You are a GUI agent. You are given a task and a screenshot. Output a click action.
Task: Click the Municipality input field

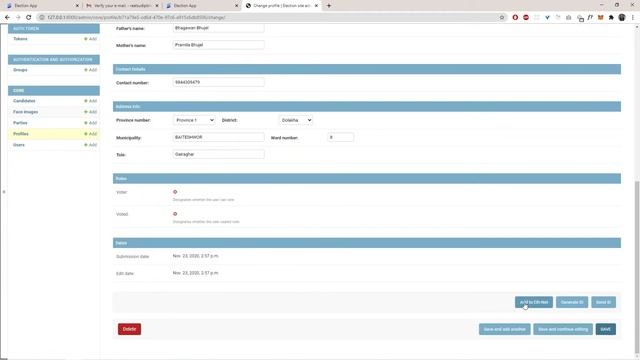(218, 138)
